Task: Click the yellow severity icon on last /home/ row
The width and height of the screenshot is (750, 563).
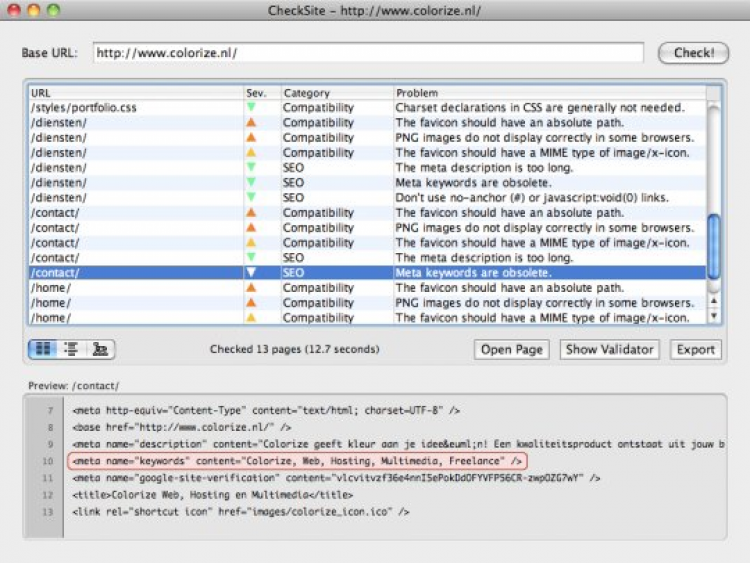Action: tap(251, 318)
